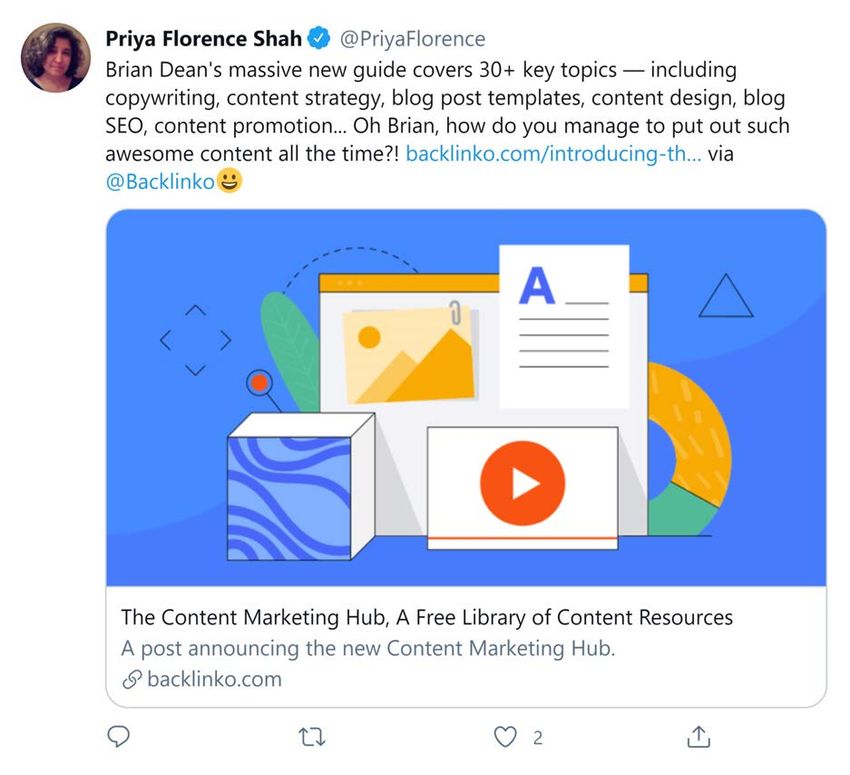Open the share upload arrow icon

[x=698, y=737]
